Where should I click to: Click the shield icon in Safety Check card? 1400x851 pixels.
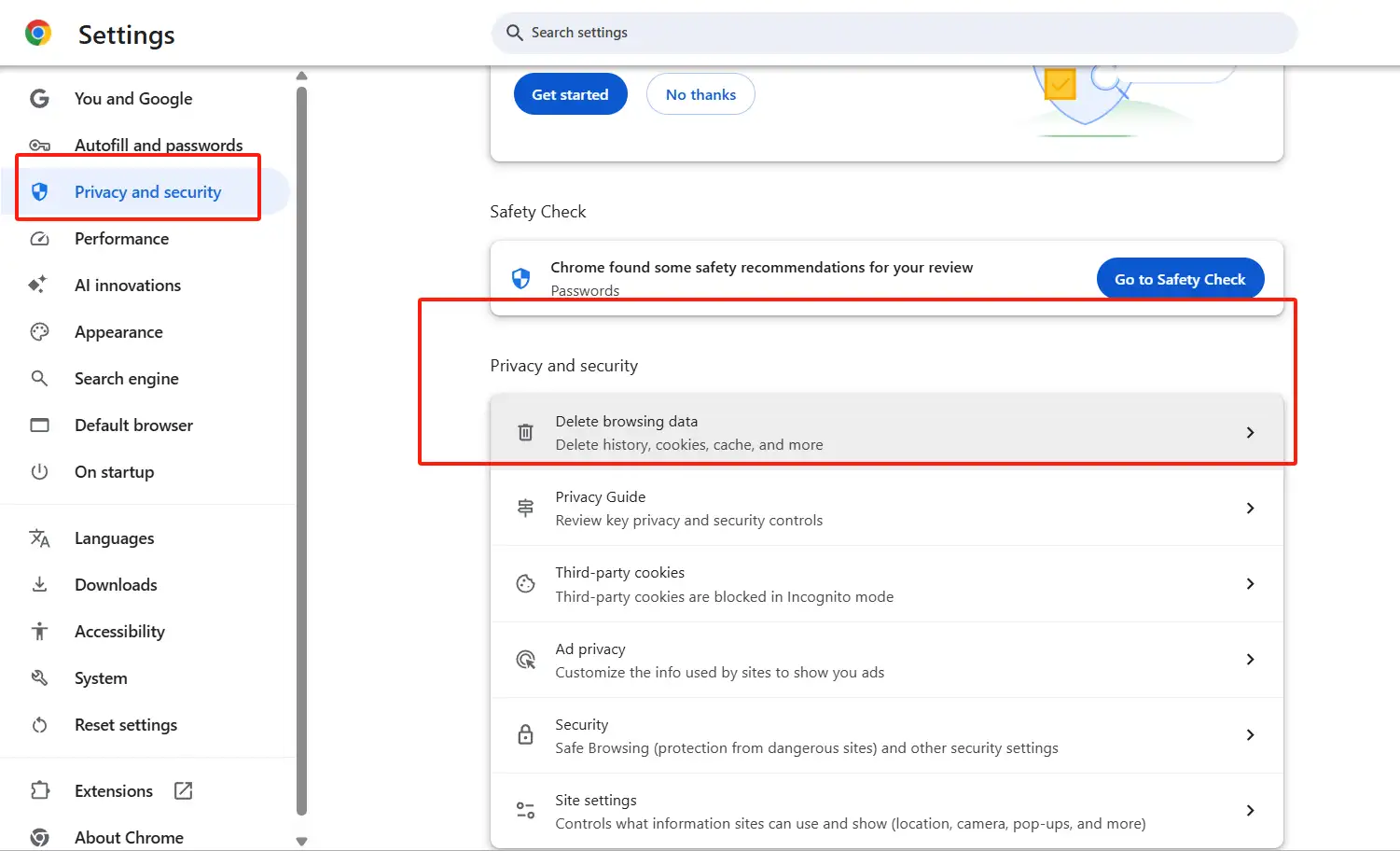click(521, 278)
